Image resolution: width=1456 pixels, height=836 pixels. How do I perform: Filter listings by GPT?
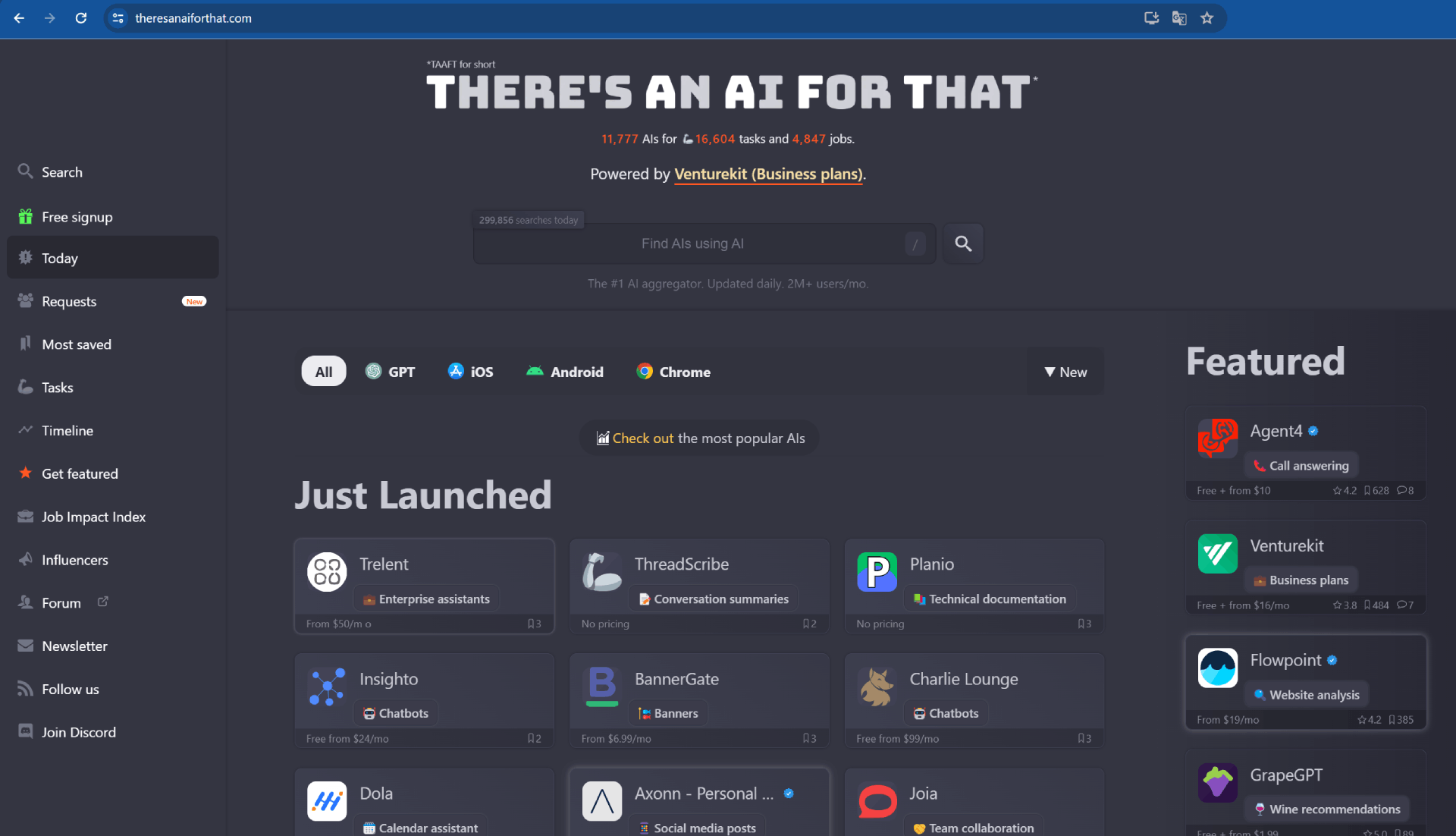pyautogui.click(x=391, y=372)
